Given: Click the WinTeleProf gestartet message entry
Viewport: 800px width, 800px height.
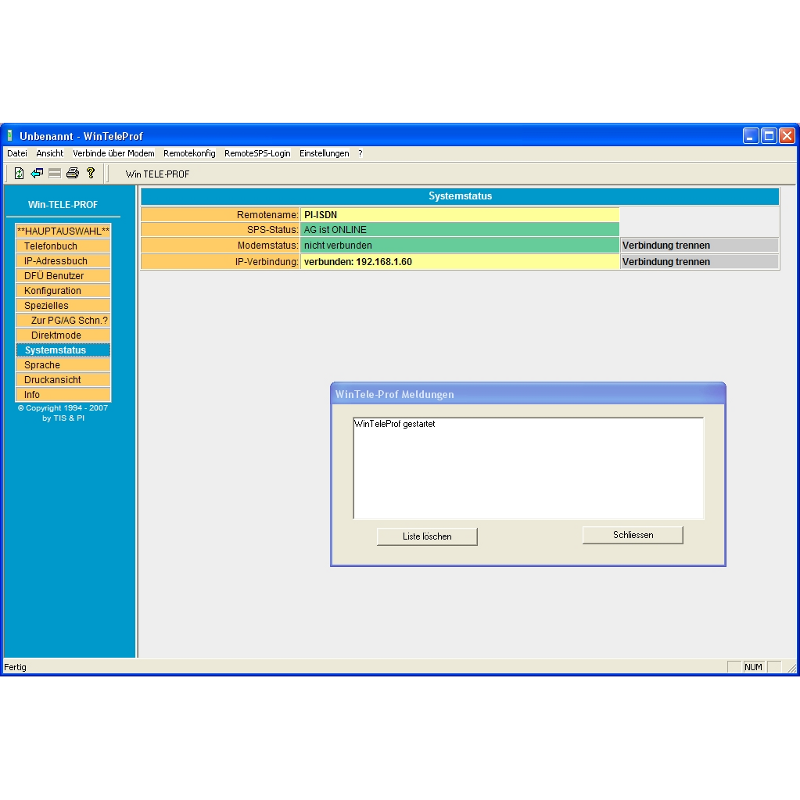Looking at the screenshot, I should [394, 424].
